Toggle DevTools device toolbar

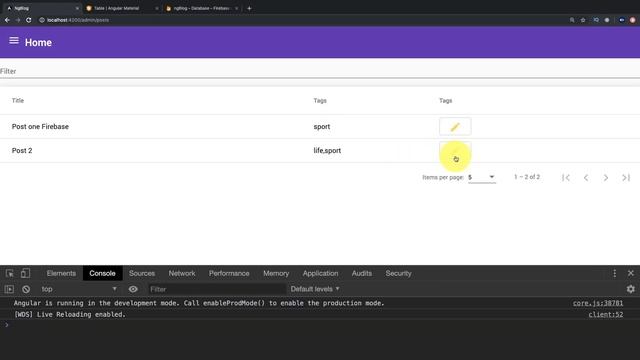[x=25, y=273]
